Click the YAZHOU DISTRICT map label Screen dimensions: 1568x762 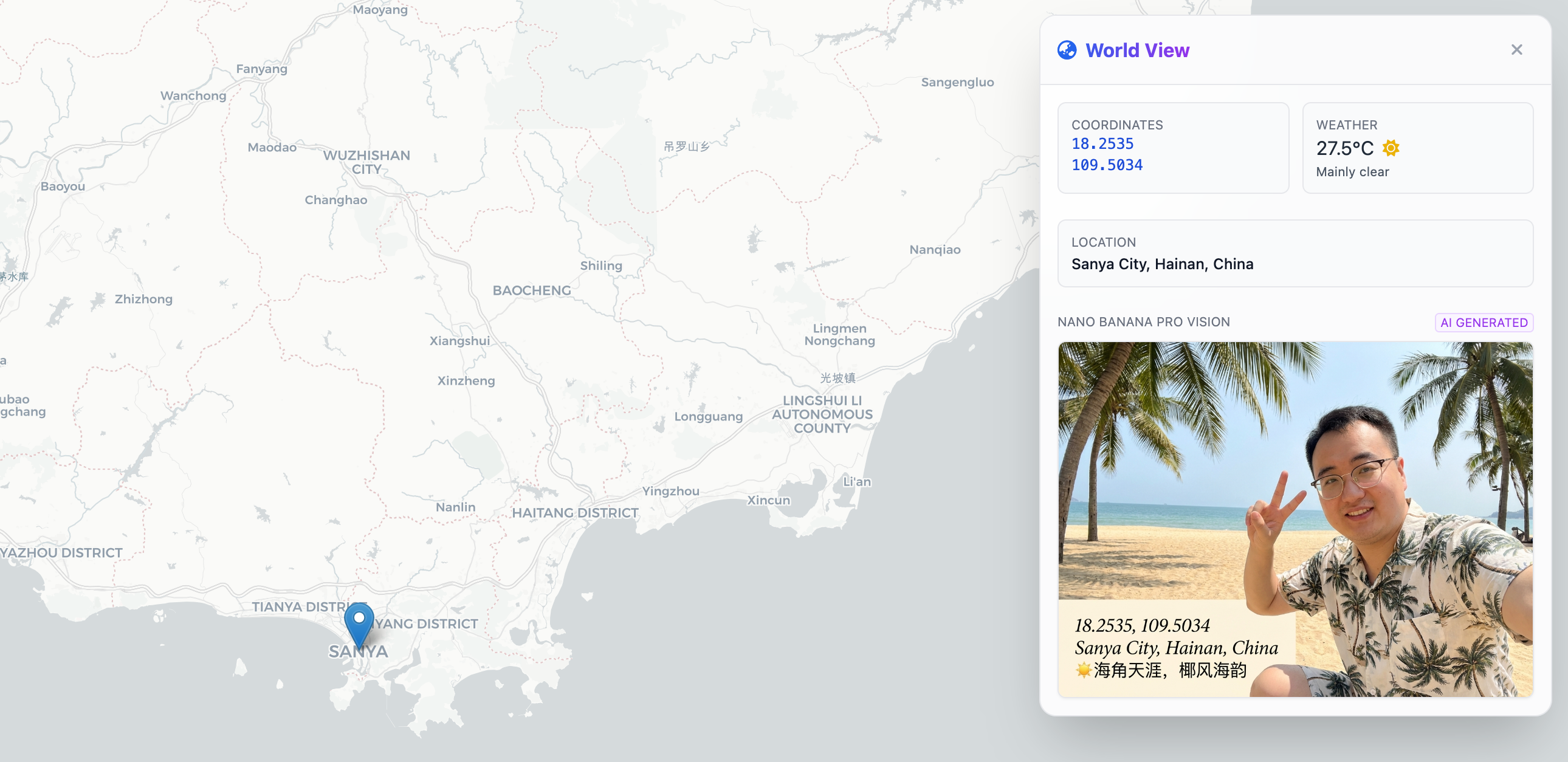pyautogui.click(x=61, y=552)
